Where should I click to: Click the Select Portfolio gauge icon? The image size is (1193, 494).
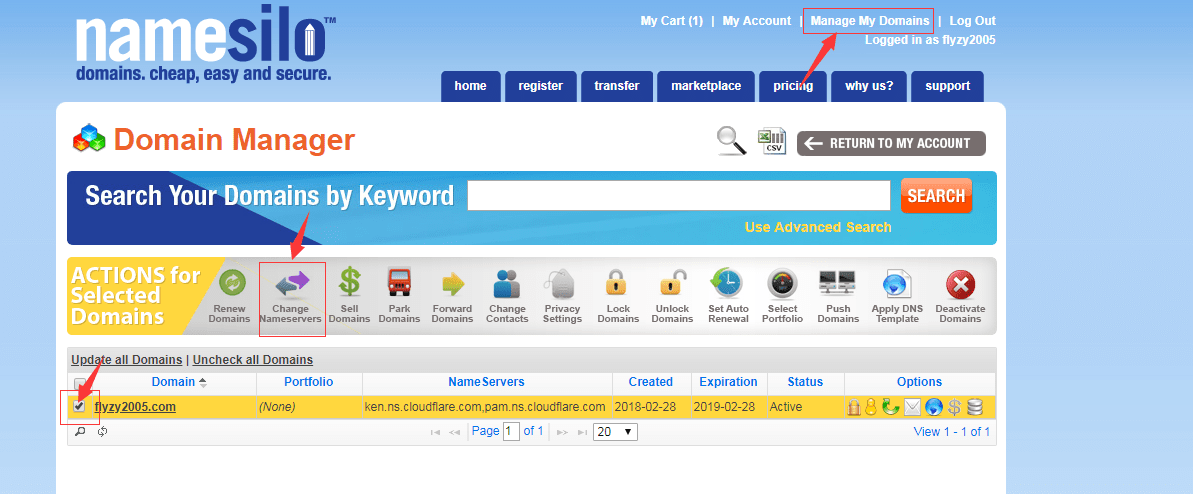781,283
